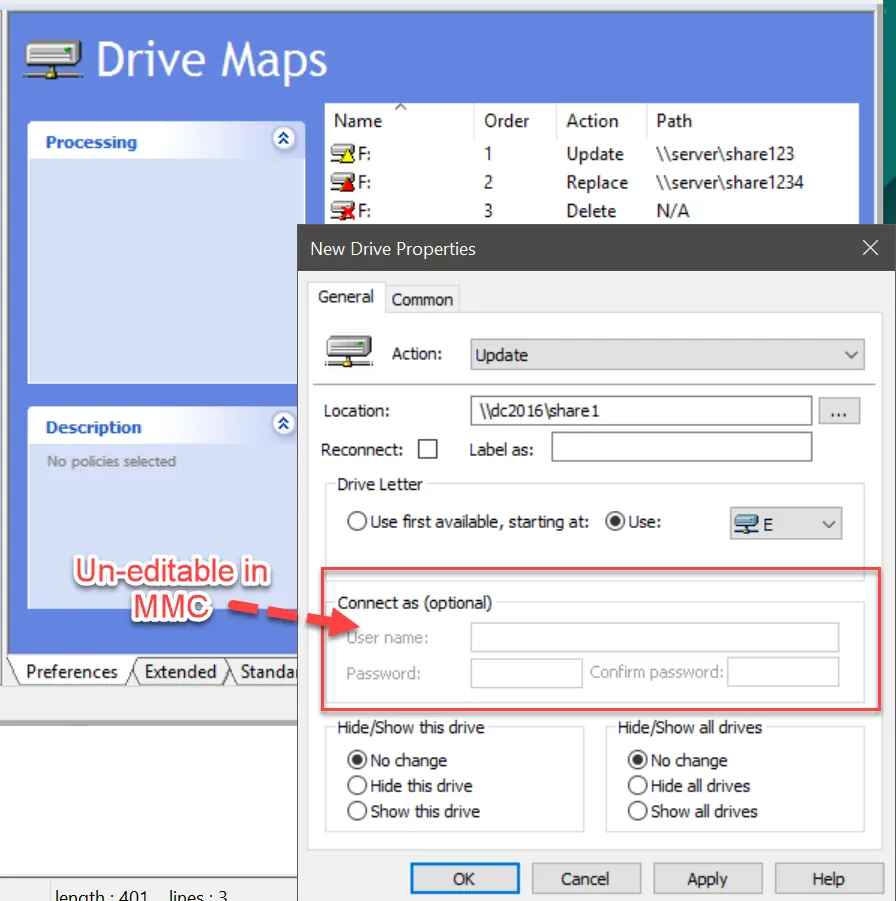Image resolution: width=896 pixels, height=901 pixels.
Task: Collapse the Description panel chevron
Action: coord(284,425)
